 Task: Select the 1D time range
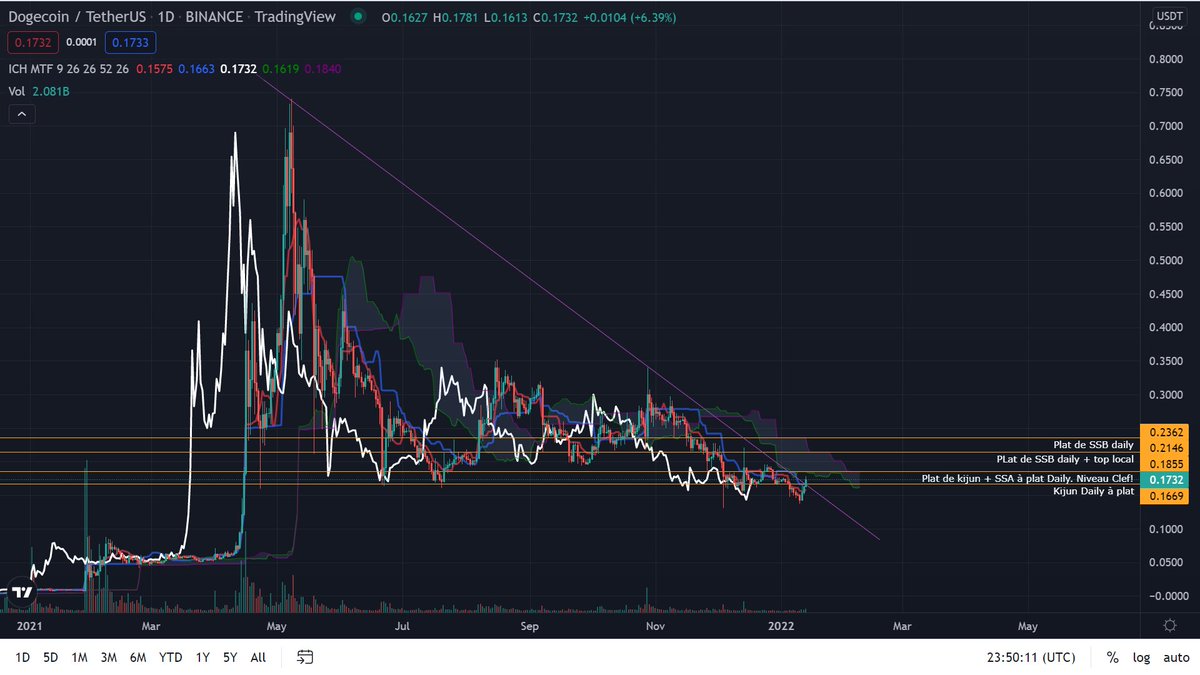(21, 657)
